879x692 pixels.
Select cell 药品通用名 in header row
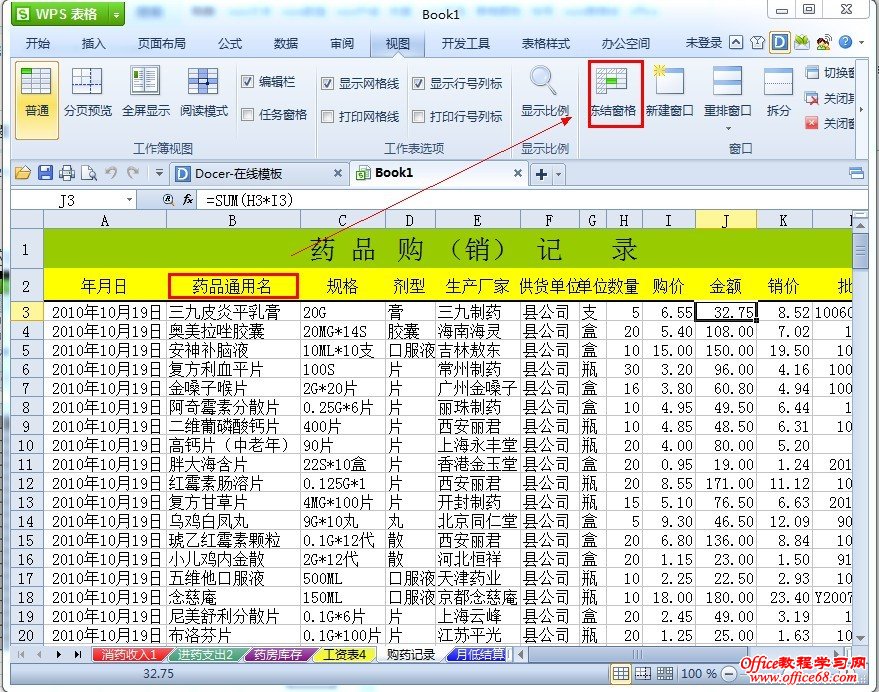coord(233,286)
